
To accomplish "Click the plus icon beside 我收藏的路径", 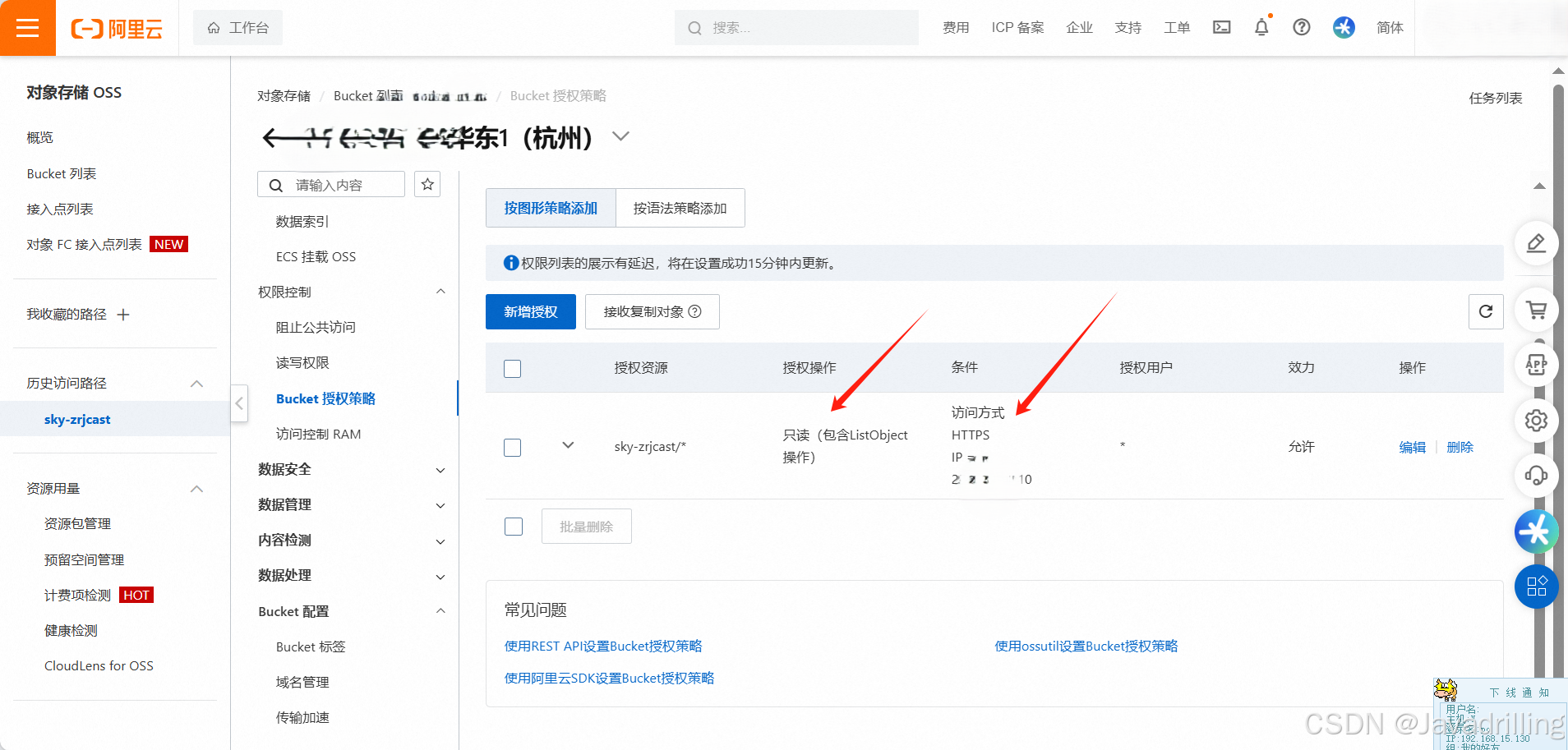I will 123,315.
